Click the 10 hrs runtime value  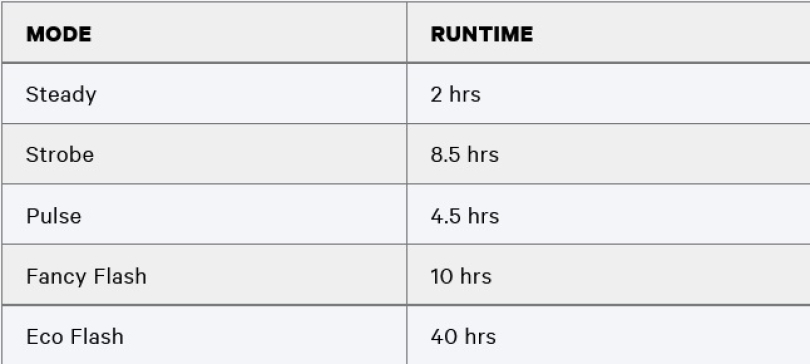click(x=461, y=277)
